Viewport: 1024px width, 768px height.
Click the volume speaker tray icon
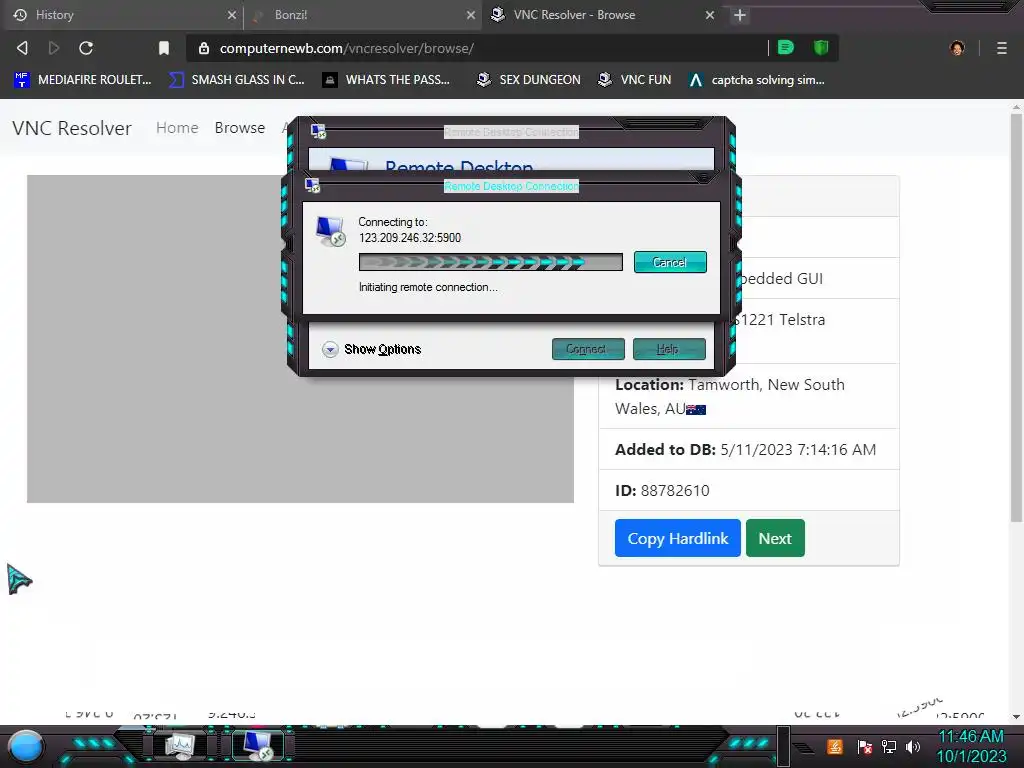[913, 746]
